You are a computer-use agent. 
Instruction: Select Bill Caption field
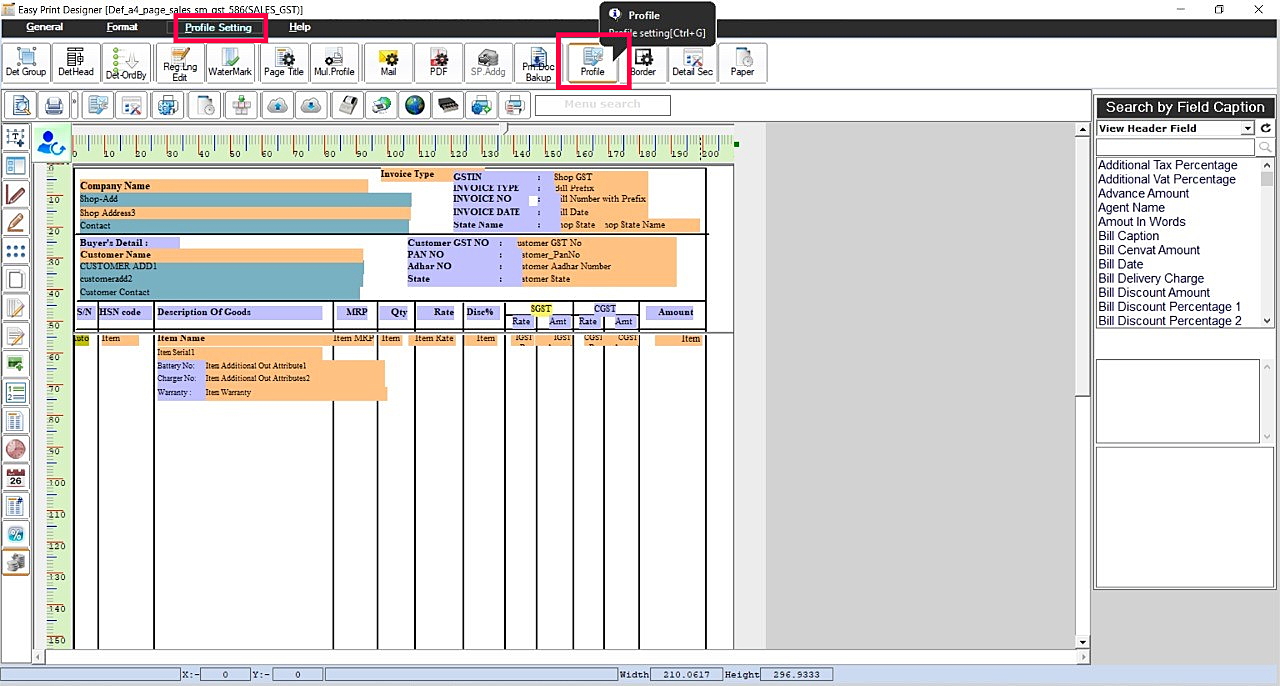point(1129,236)
